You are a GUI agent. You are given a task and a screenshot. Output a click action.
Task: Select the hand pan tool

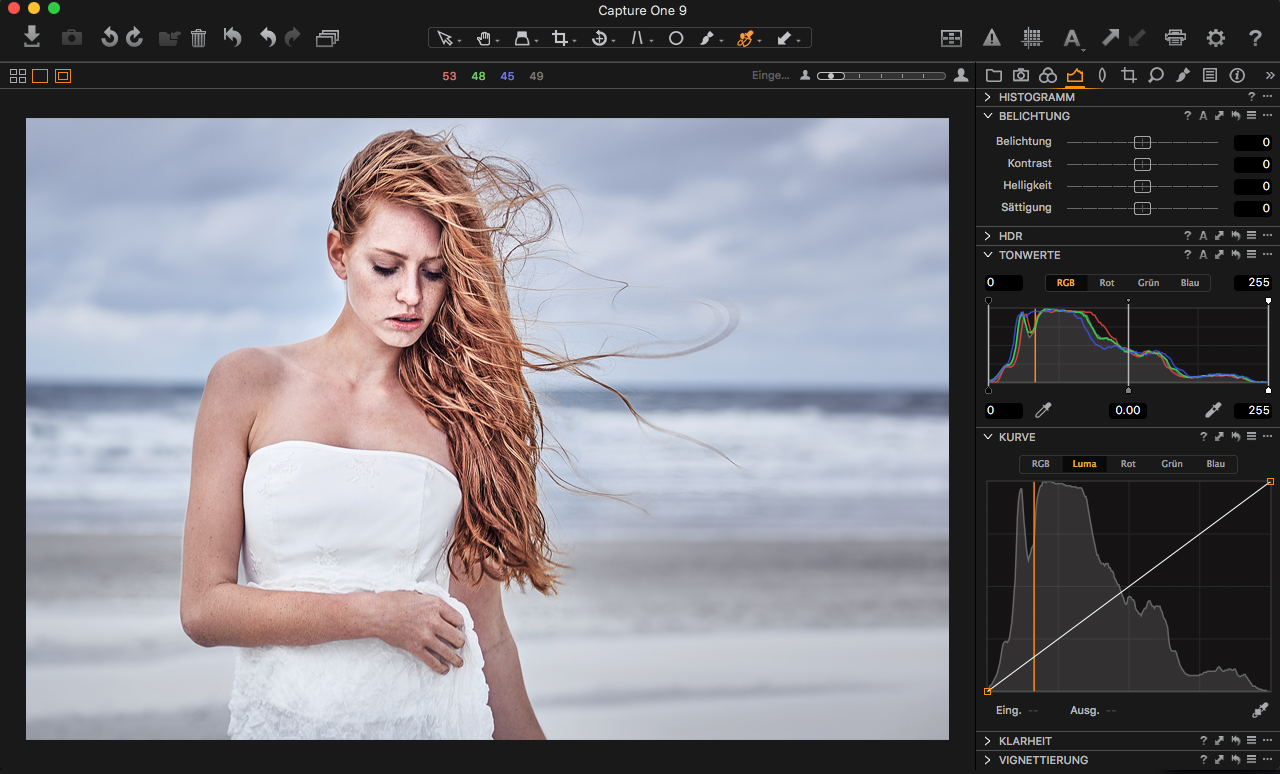(x=484, y=38)
